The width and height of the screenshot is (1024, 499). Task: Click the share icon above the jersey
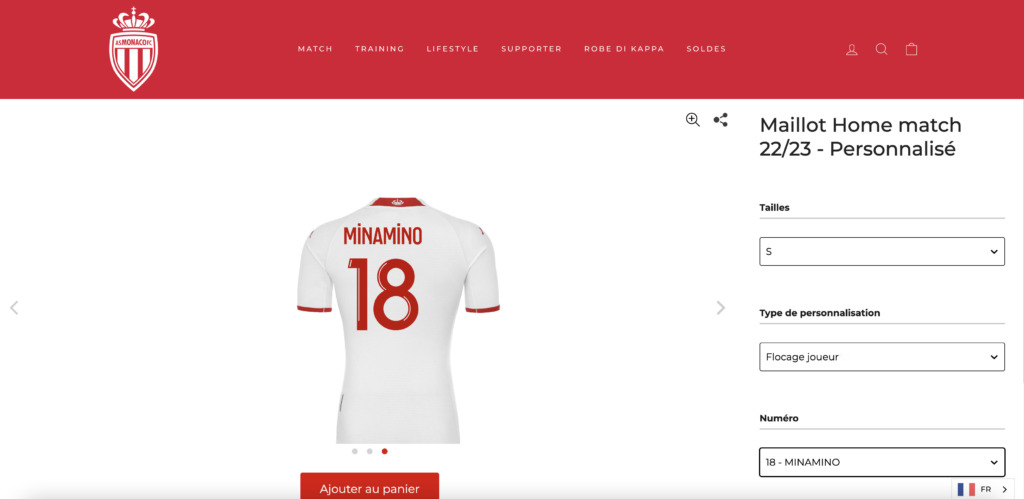[720, 120]
